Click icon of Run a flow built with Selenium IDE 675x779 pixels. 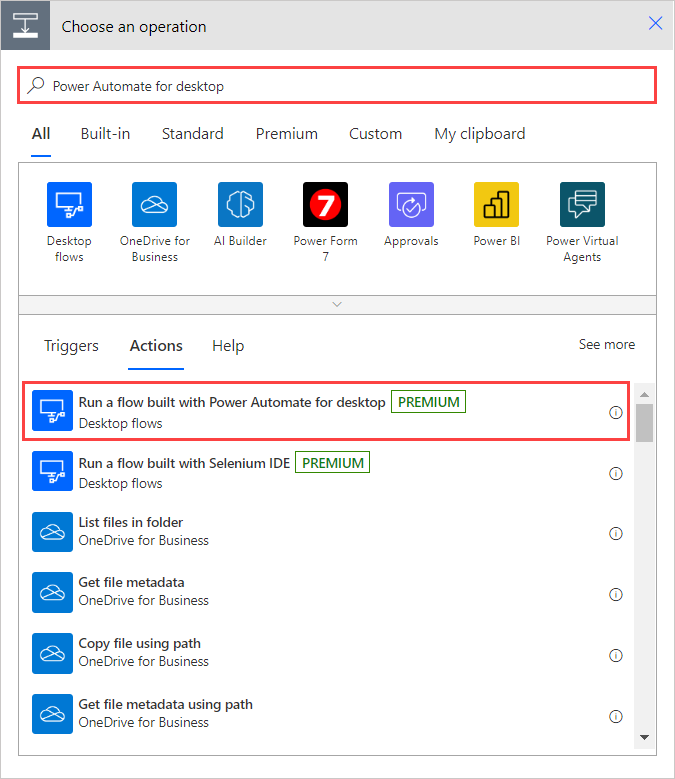(52, 471)
